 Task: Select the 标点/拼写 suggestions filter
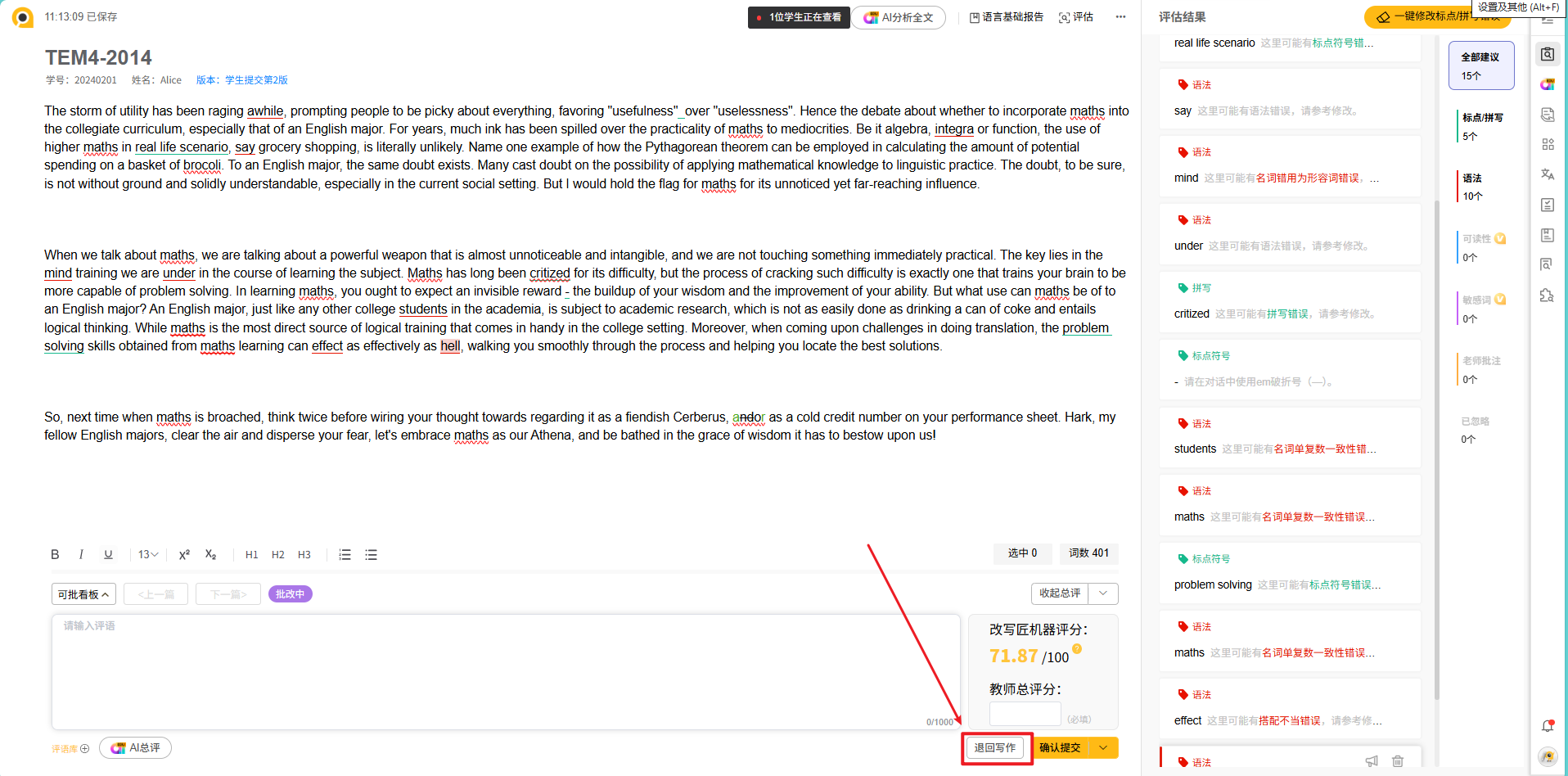click(x=1481, y=126)
